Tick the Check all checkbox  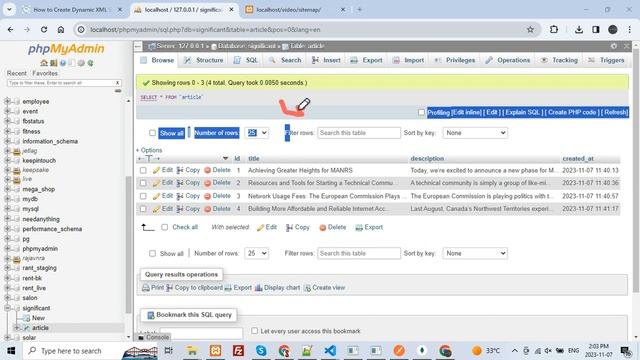tap(164, 227)
